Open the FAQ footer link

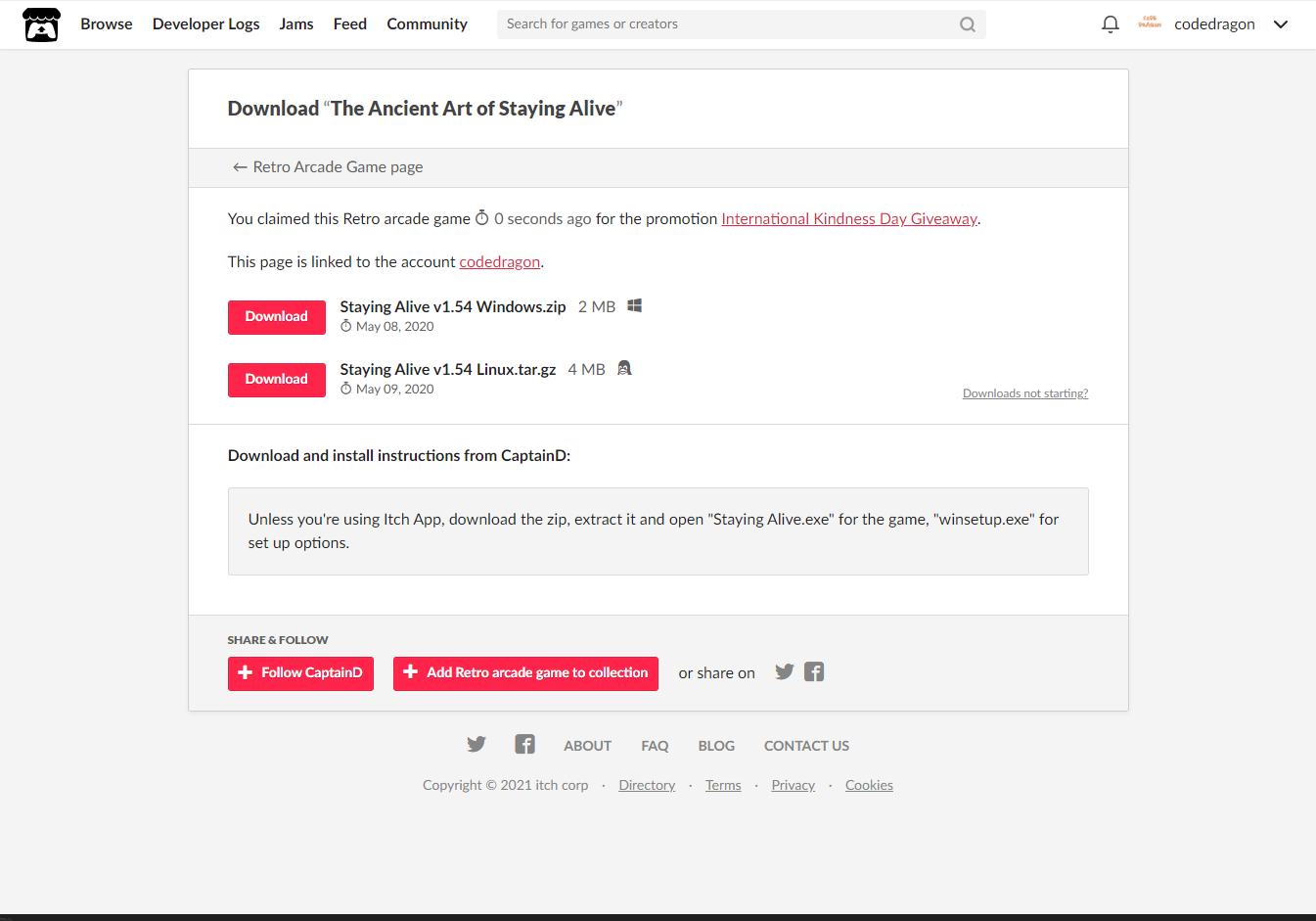point(655,746)
